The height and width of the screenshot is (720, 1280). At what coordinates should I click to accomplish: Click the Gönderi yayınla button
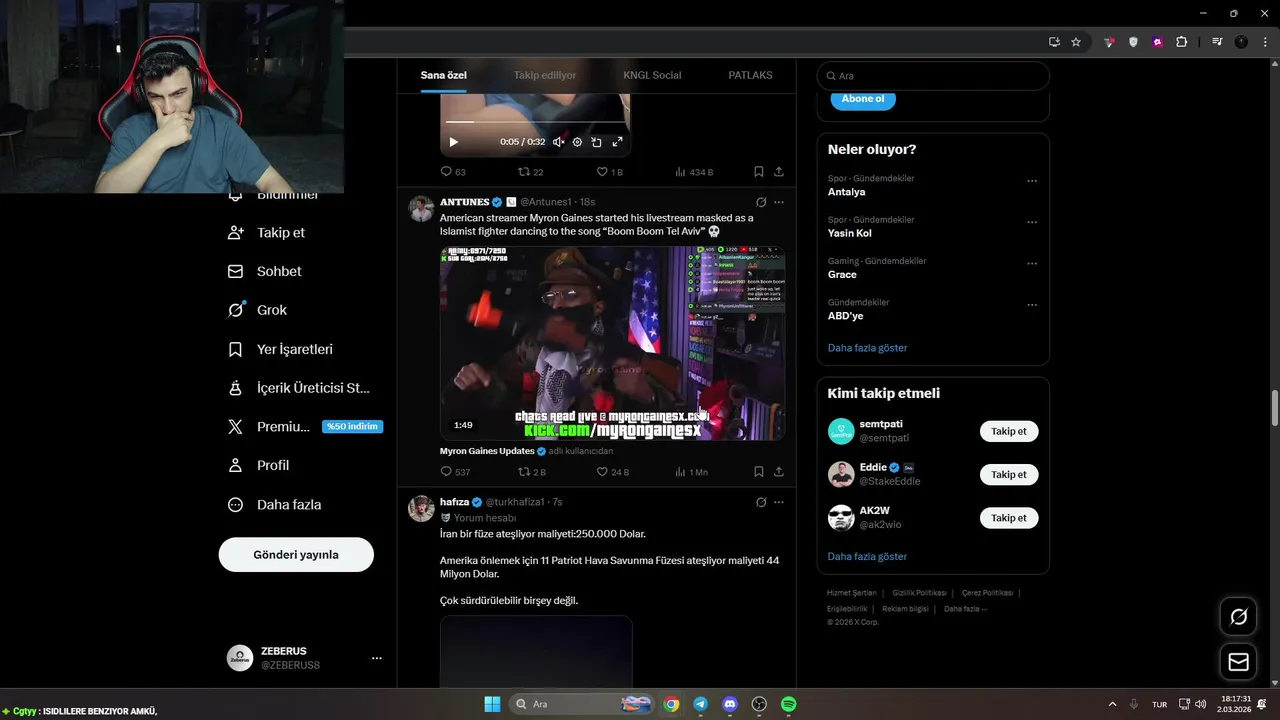pyautogui.click(x=296, y=554)
